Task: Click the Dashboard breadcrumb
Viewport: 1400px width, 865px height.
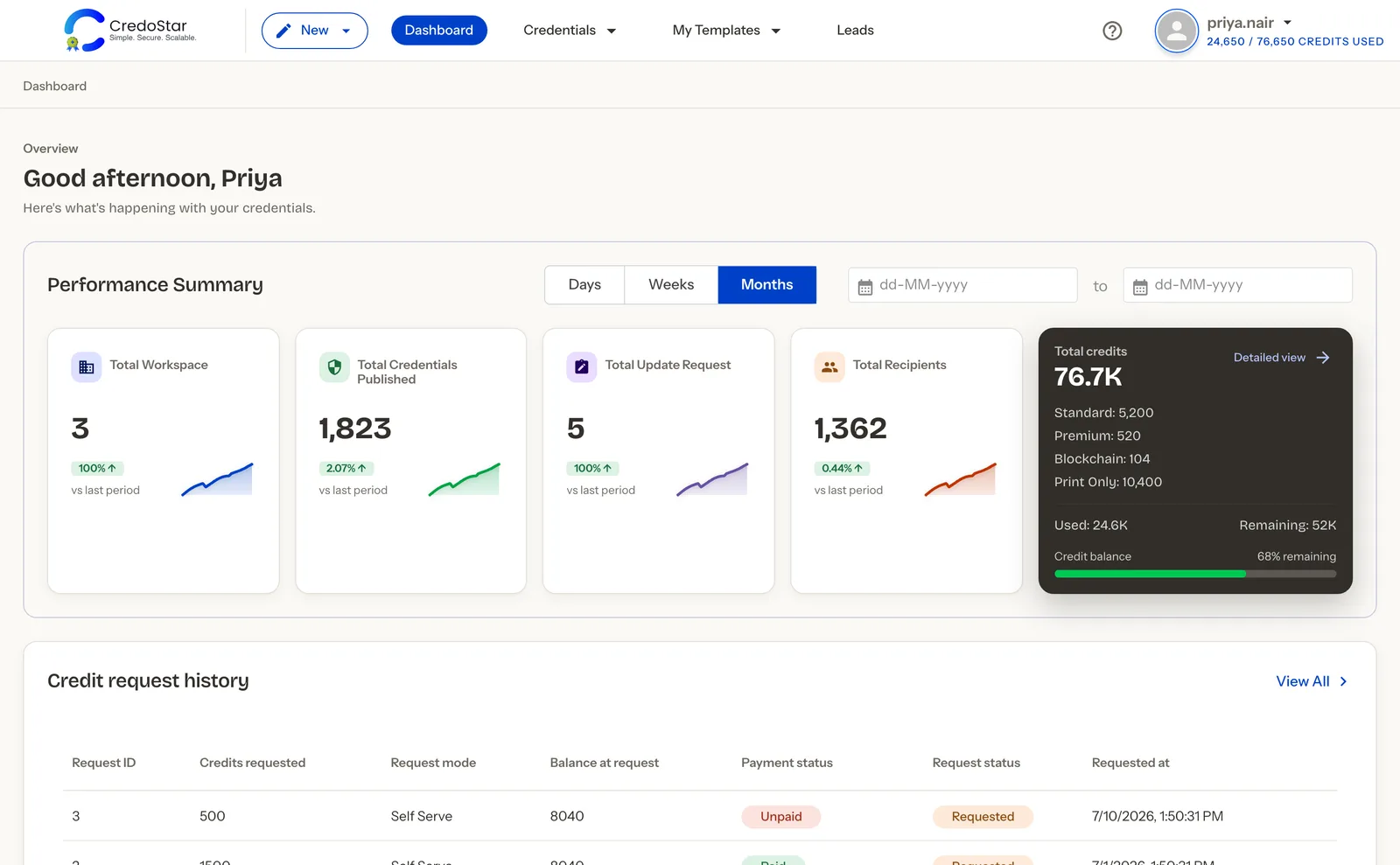Action: click(55, 86)
